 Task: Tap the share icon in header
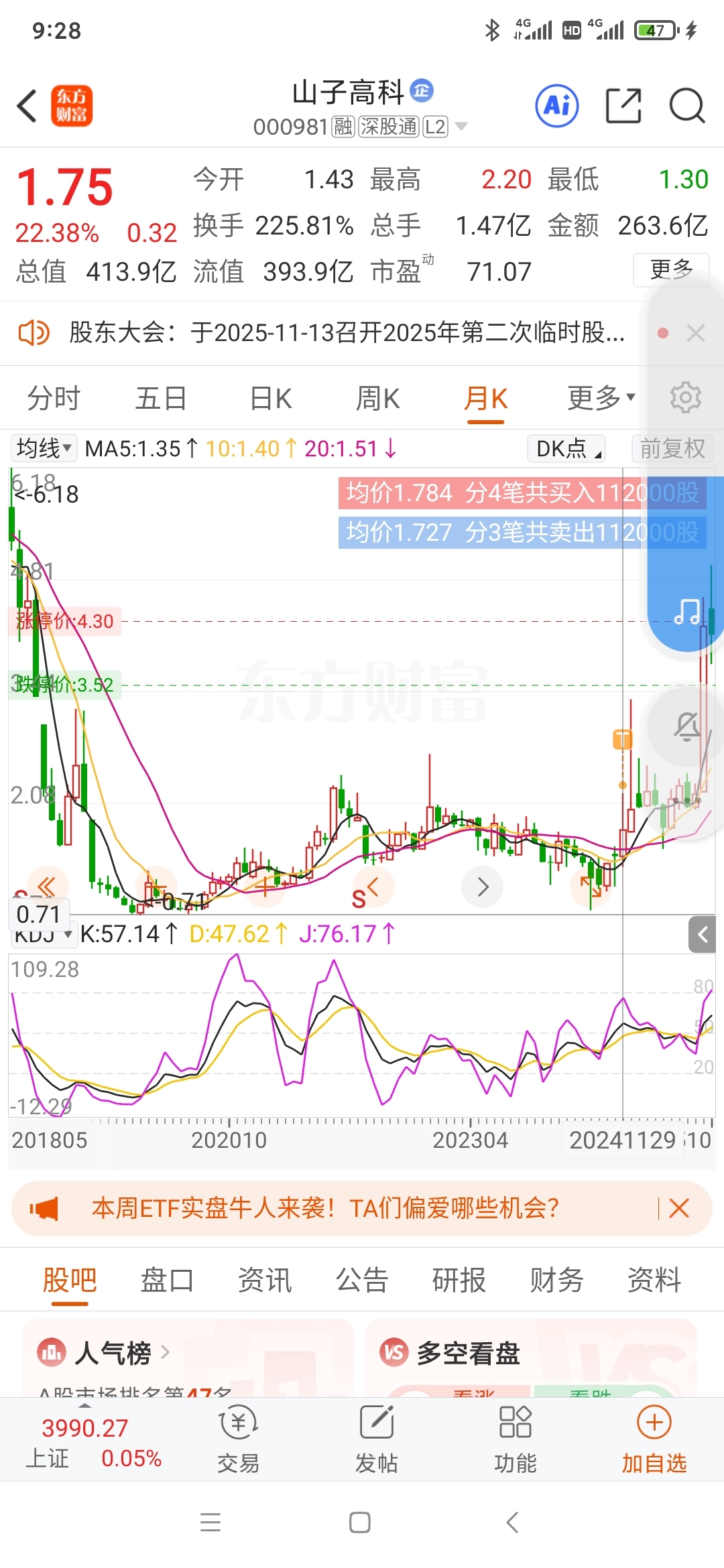pyautogui.click(x=623, y=106)
